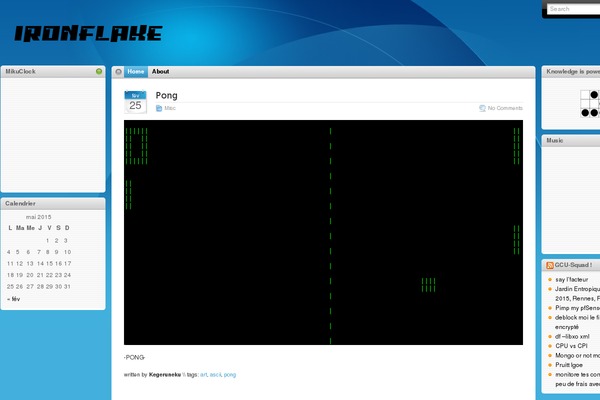The image size is (600, 400).
Task: Open the 'art' tag link
Action: 204,375
